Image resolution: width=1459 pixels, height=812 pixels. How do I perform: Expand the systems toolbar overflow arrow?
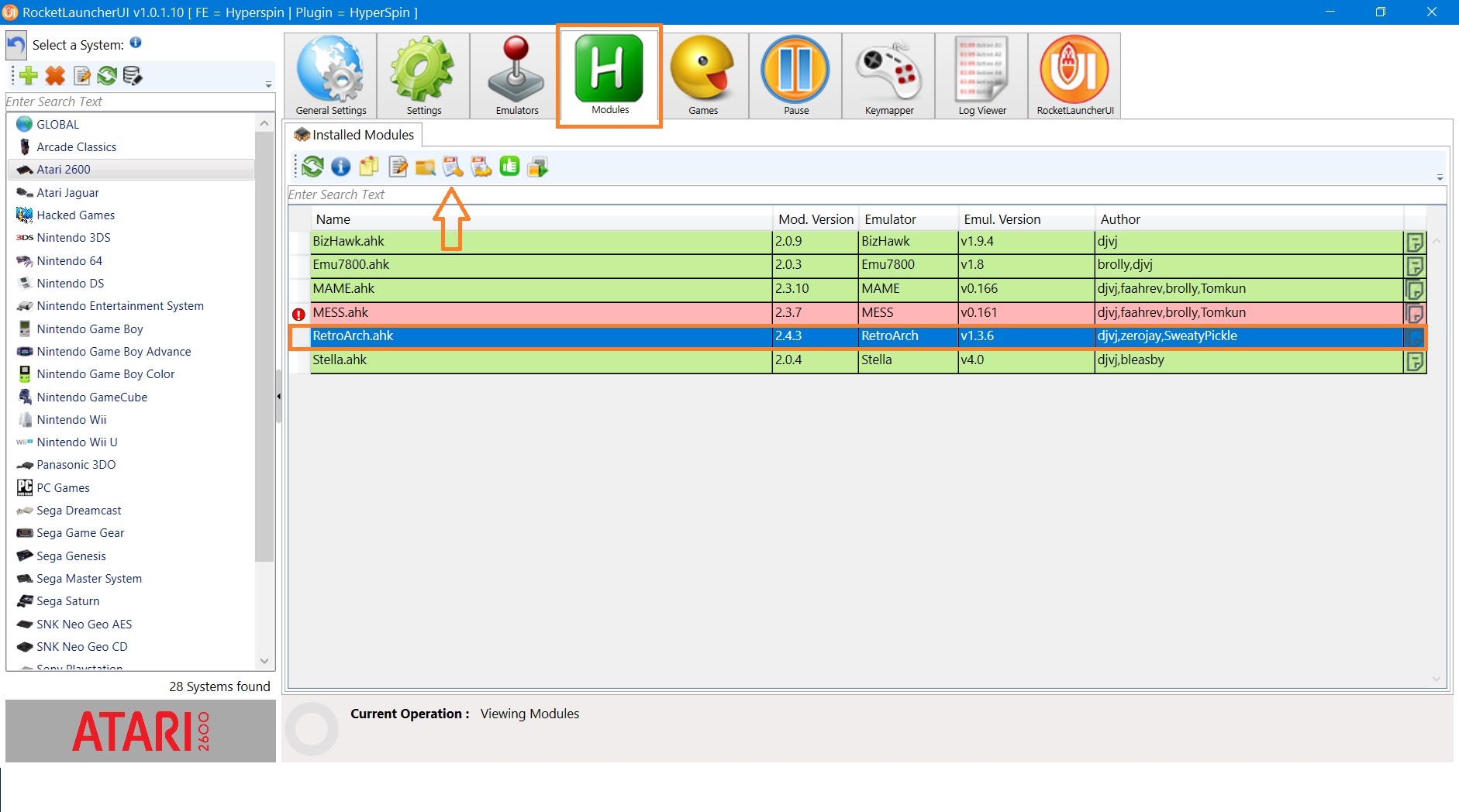click(x=268, y=84)
